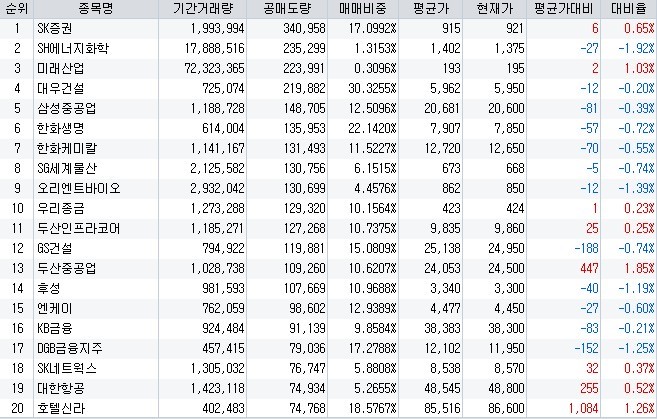Select the 대한항공 stock name

(61, 388)
